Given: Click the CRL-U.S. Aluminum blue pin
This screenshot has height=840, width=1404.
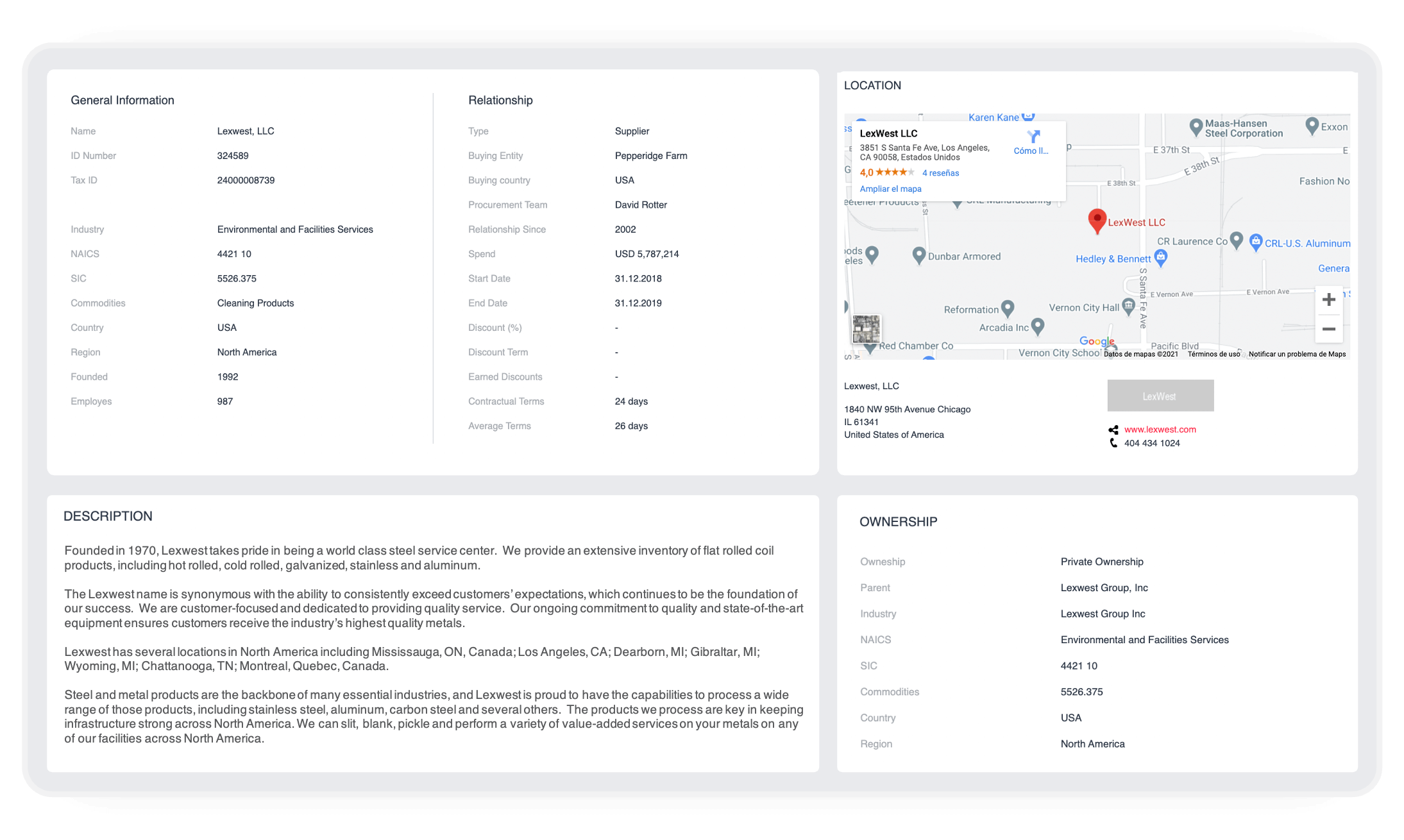Looking at the screenshot, I should [1256, 242].
